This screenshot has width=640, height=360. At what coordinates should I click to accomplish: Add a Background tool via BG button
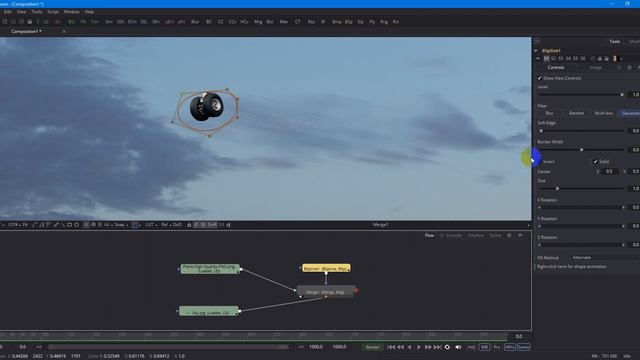[72, 22]
